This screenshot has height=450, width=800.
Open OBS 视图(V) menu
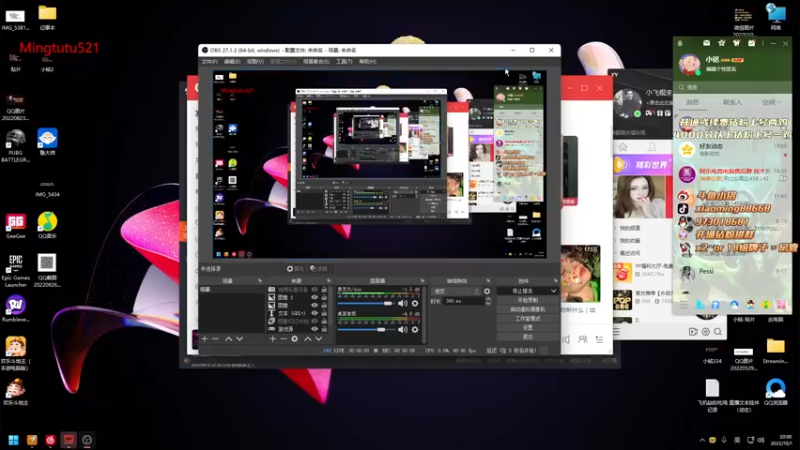pos(255,61)
